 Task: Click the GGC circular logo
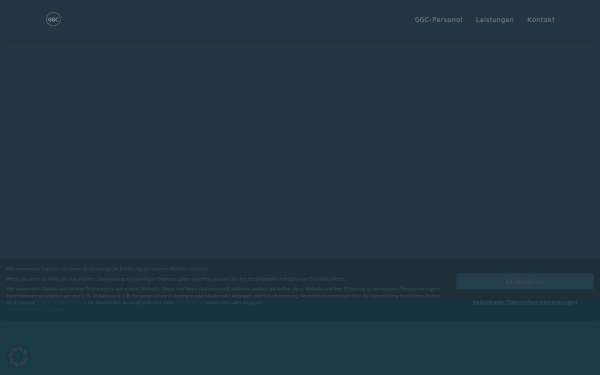(53, 19)
